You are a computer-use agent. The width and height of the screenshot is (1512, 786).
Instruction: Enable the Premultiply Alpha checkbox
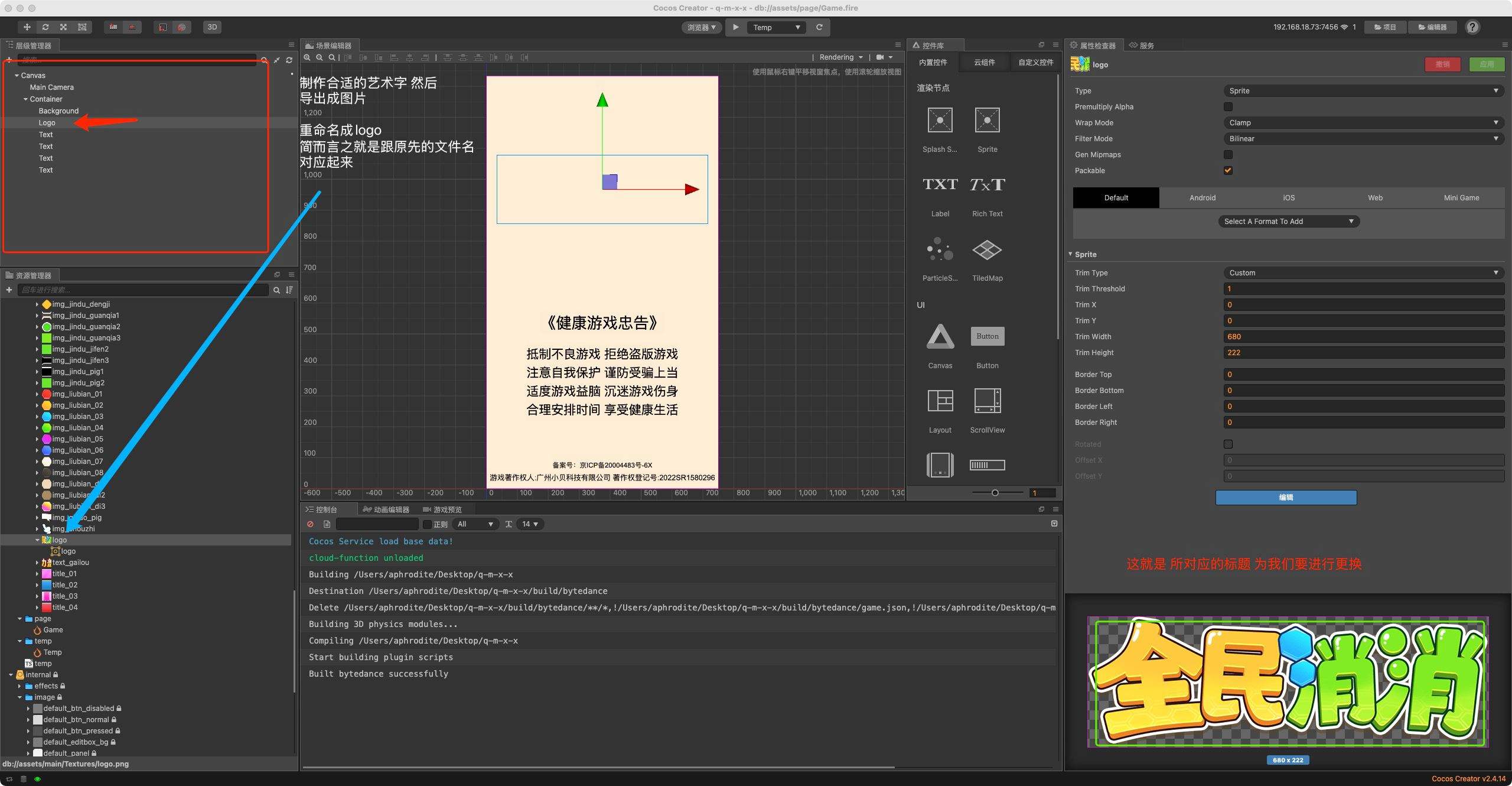[1228, 107]
